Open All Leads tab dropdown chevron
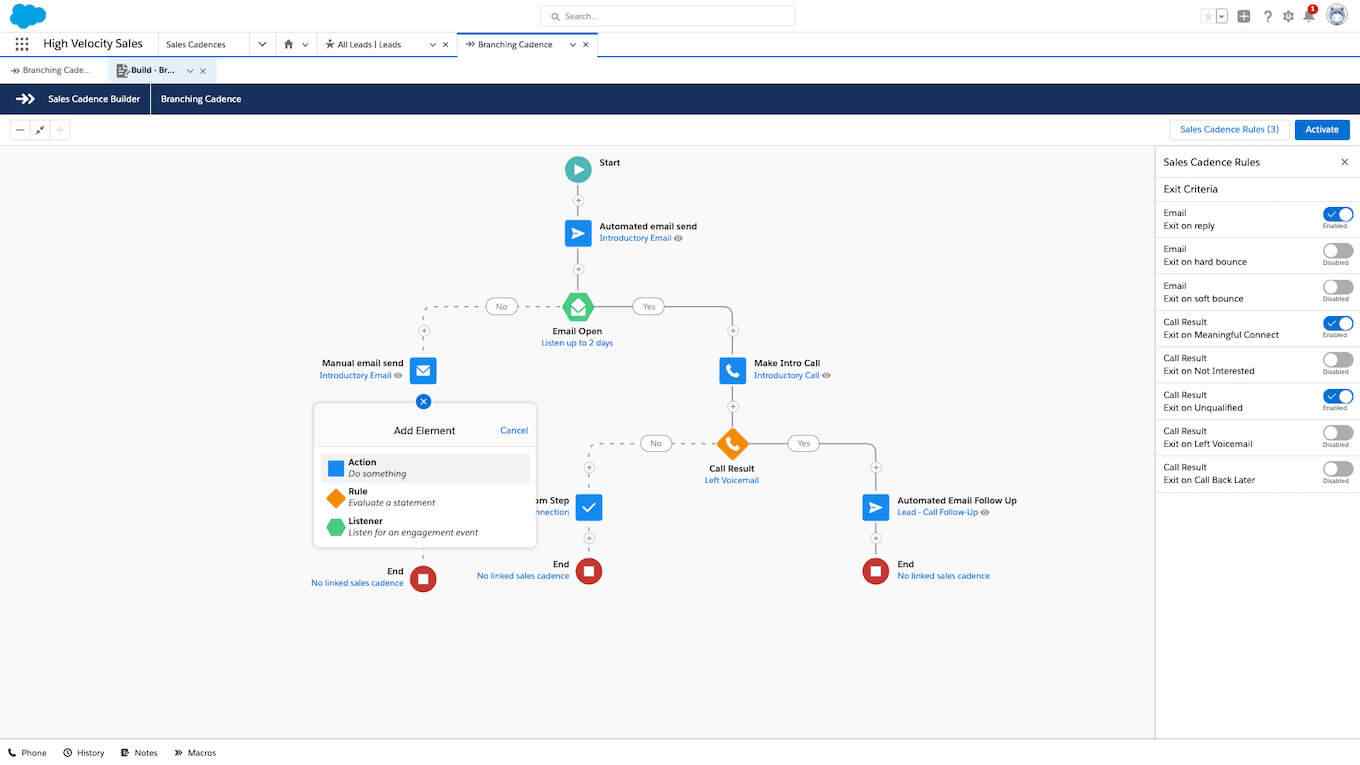The height and width of the screenshot is (765, 1360). [433, 45]
